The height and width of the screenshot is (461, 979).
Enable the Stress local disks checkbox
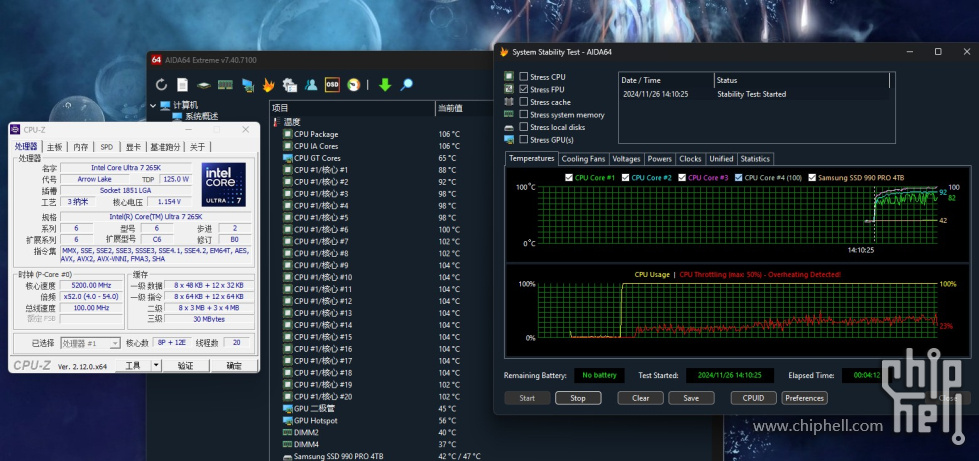pyautogui.click(x=524, y=127)
